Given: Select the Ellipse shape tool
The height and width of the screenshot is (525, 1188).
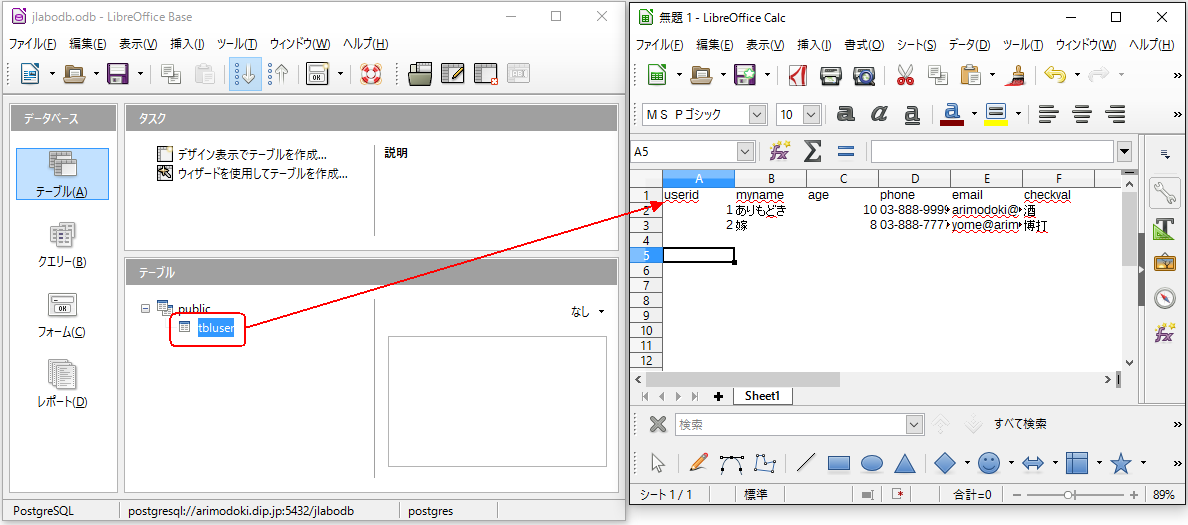Looking at the screenshot, I should coord(872,463).
